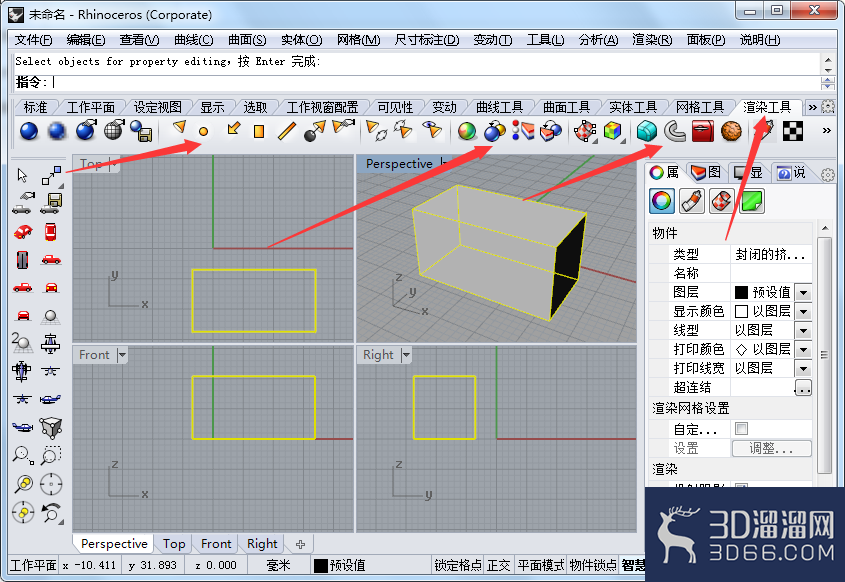The width and height of the screenshot is (845, 582).
Task: Click the rainbow colored cube icon
Action: (613, 131)
